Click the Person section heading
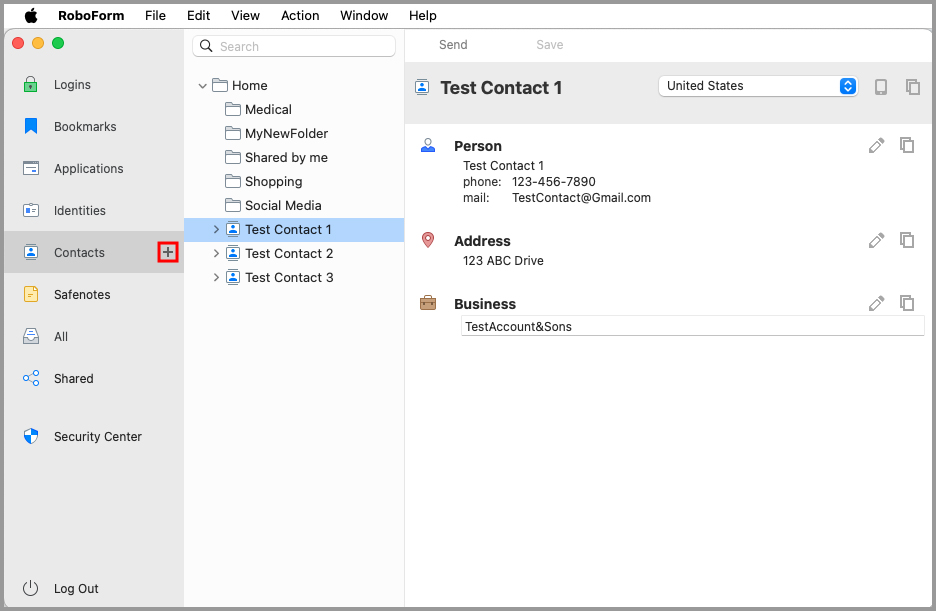This screenshot has width=936, height=611. (478, 146)
